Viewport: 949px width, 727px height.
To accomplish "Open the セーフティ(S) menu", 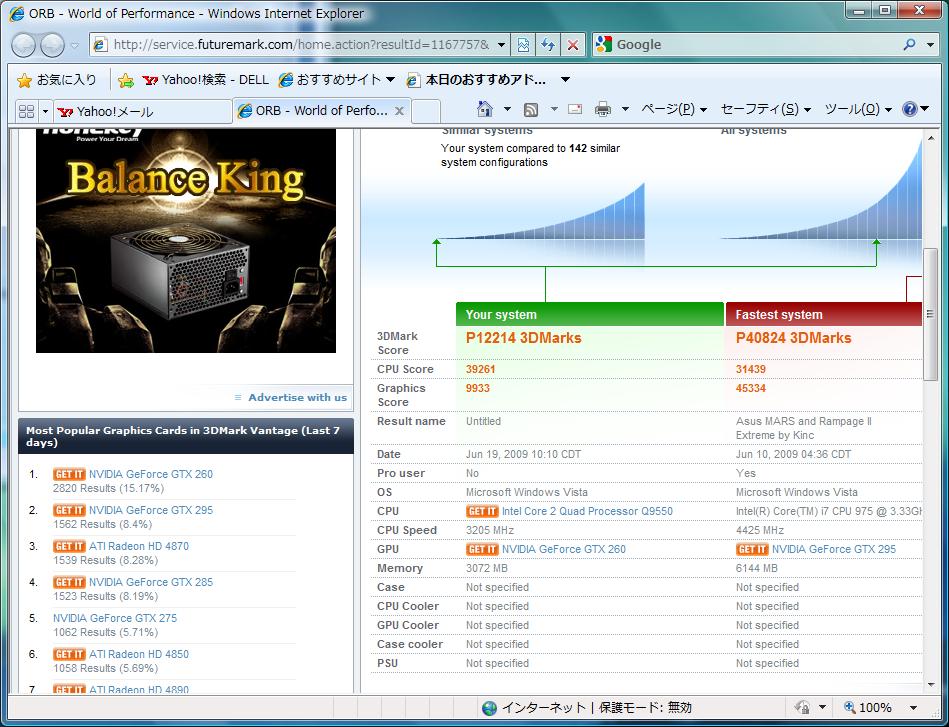I will [x=766, y=109].
